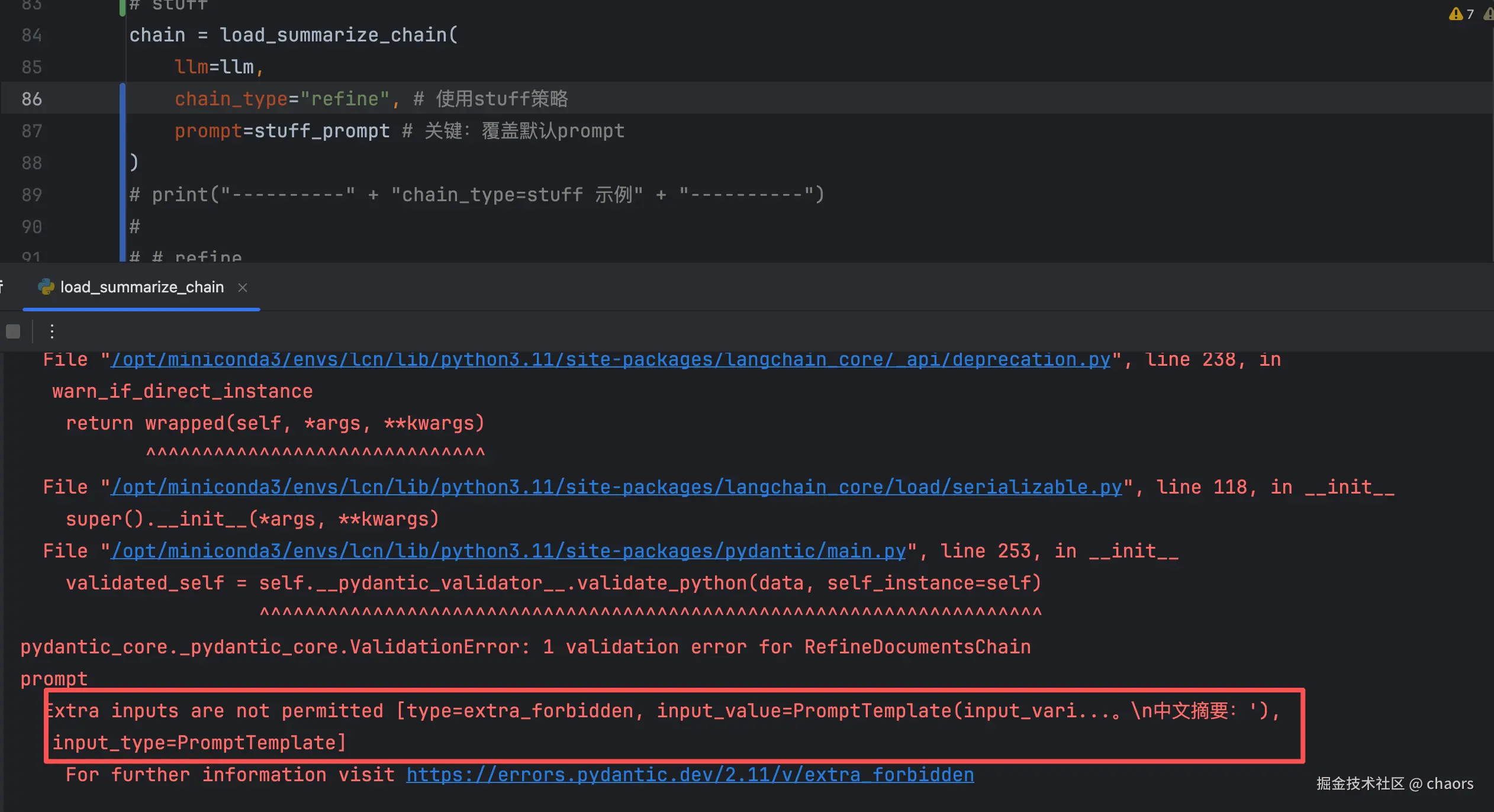The width and height of the screenshot is (1494, 812).
Task: Click the stop process square button
Action: (13, 331)
